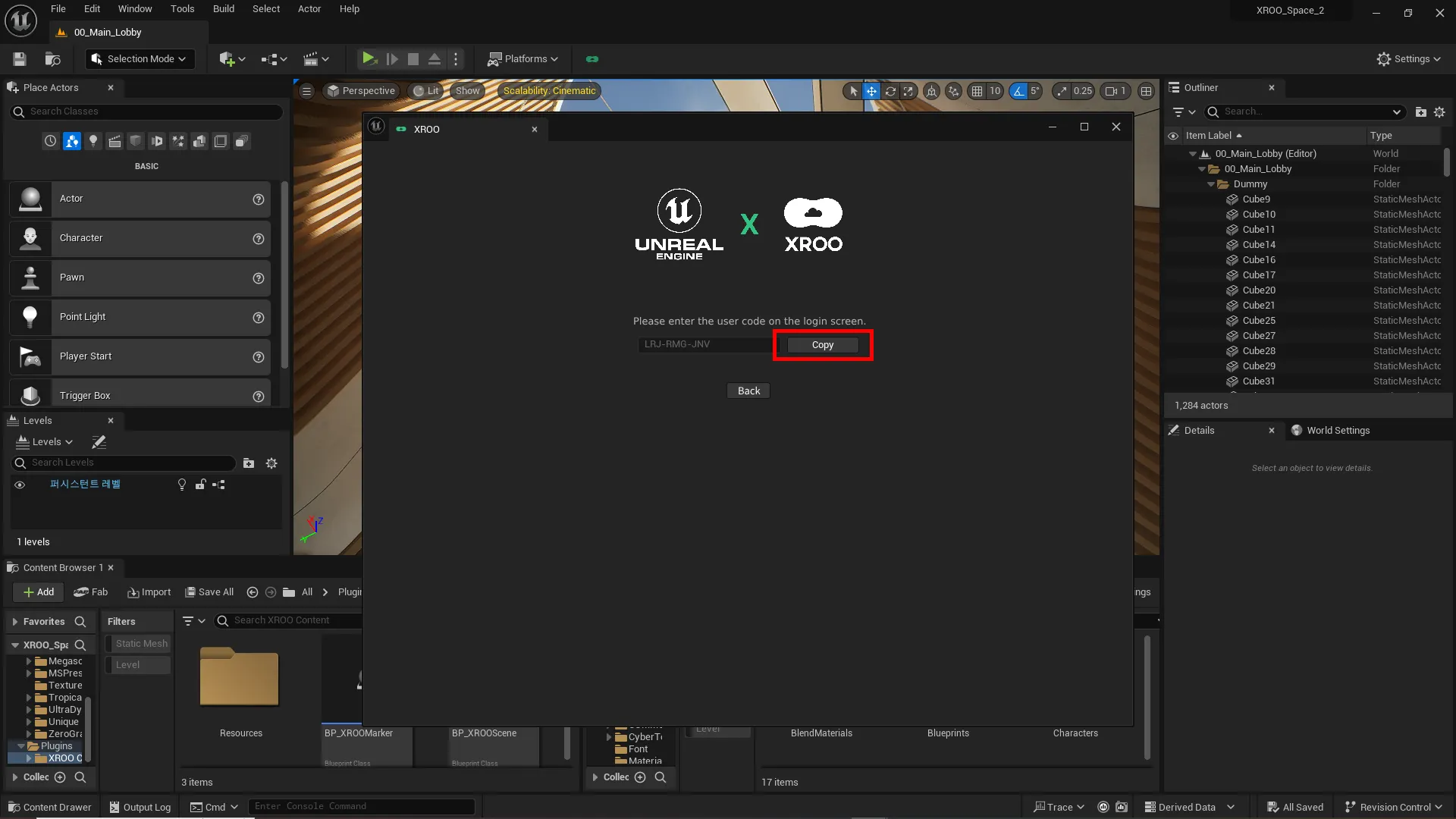
Task: Click the lock icon of persistent level
Action: pos(200,485)
